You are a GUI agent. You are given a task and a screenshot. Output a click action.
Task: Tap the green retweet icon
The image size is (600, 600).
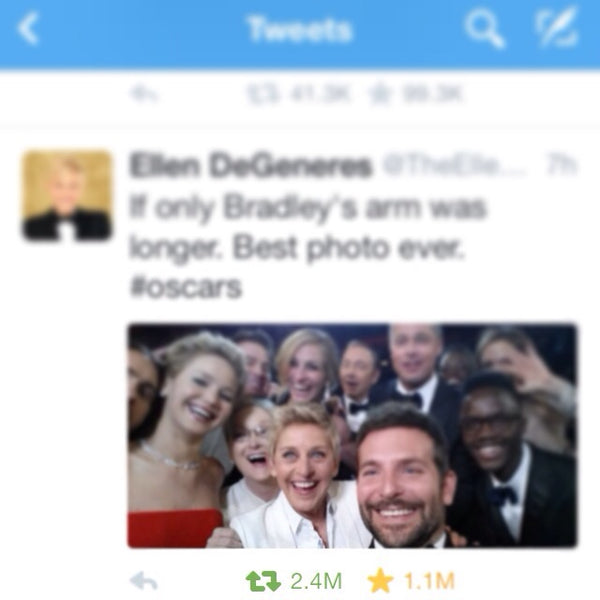(x=263, y=581)
